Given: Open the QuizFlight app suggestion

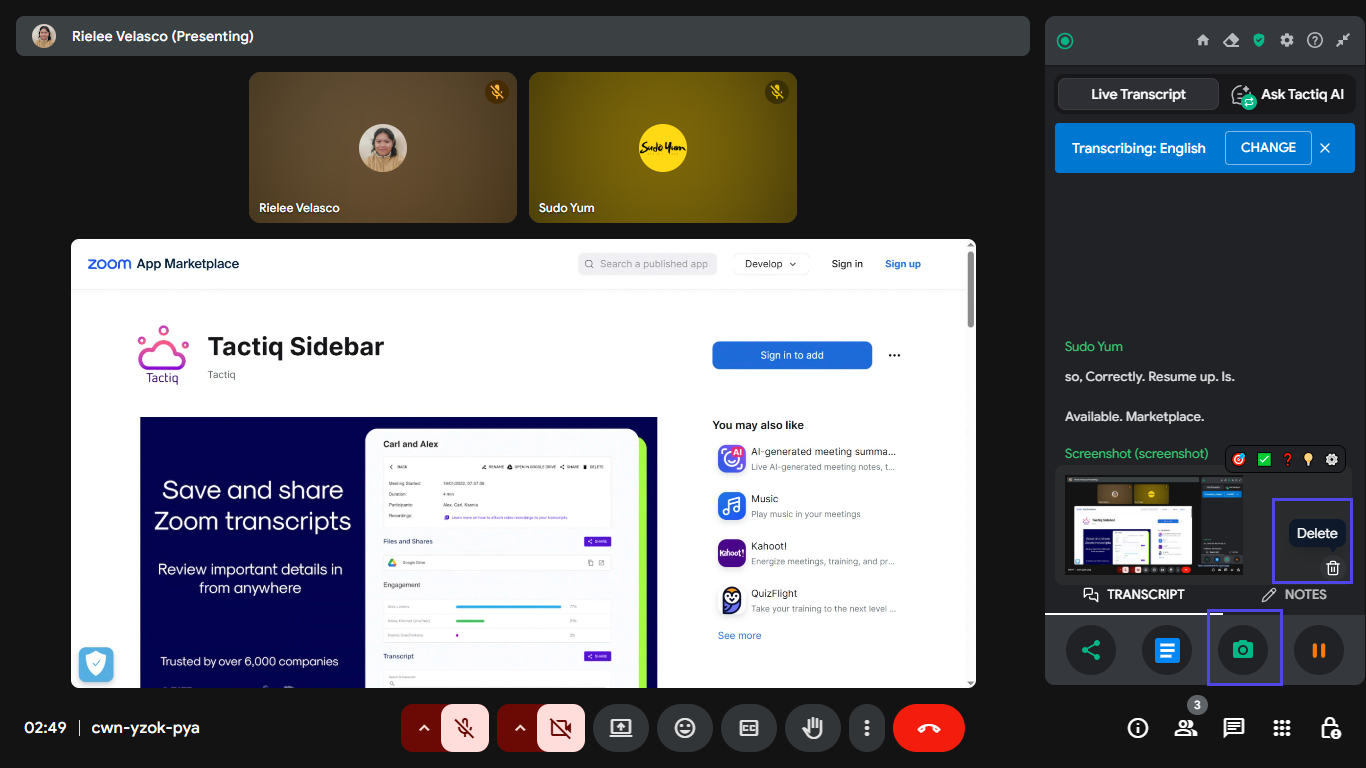Looking at the screenshot, I should point(808,600).
